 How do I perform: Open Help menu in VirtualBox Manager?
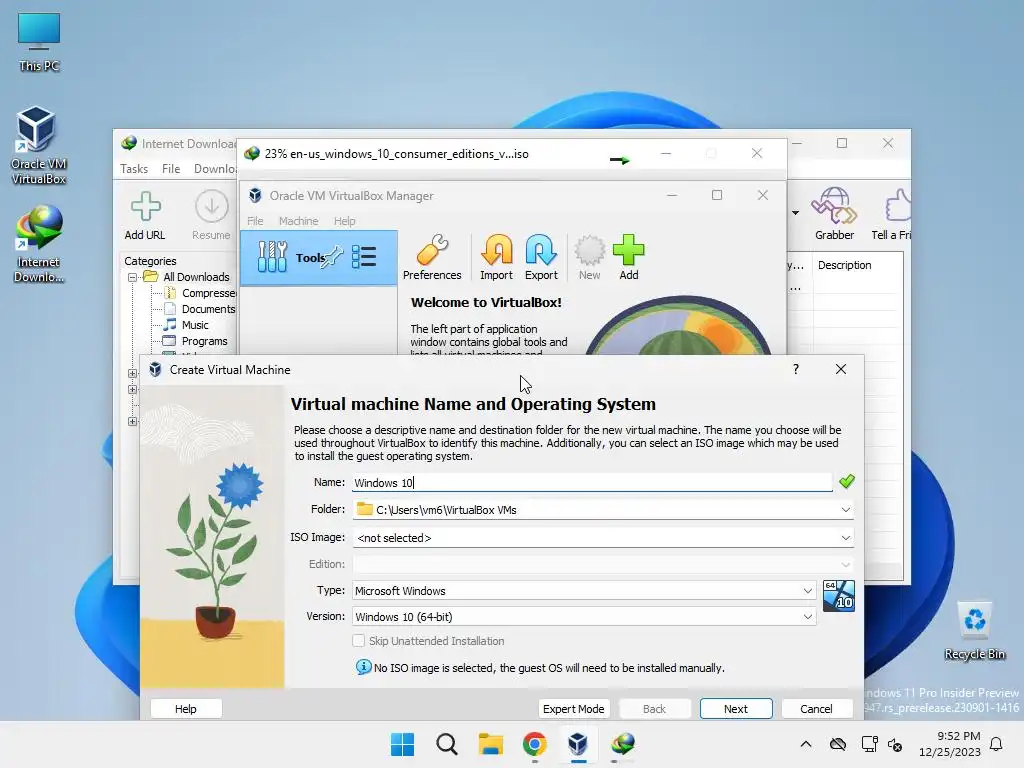pyautogui.click(x=344, y=221)
